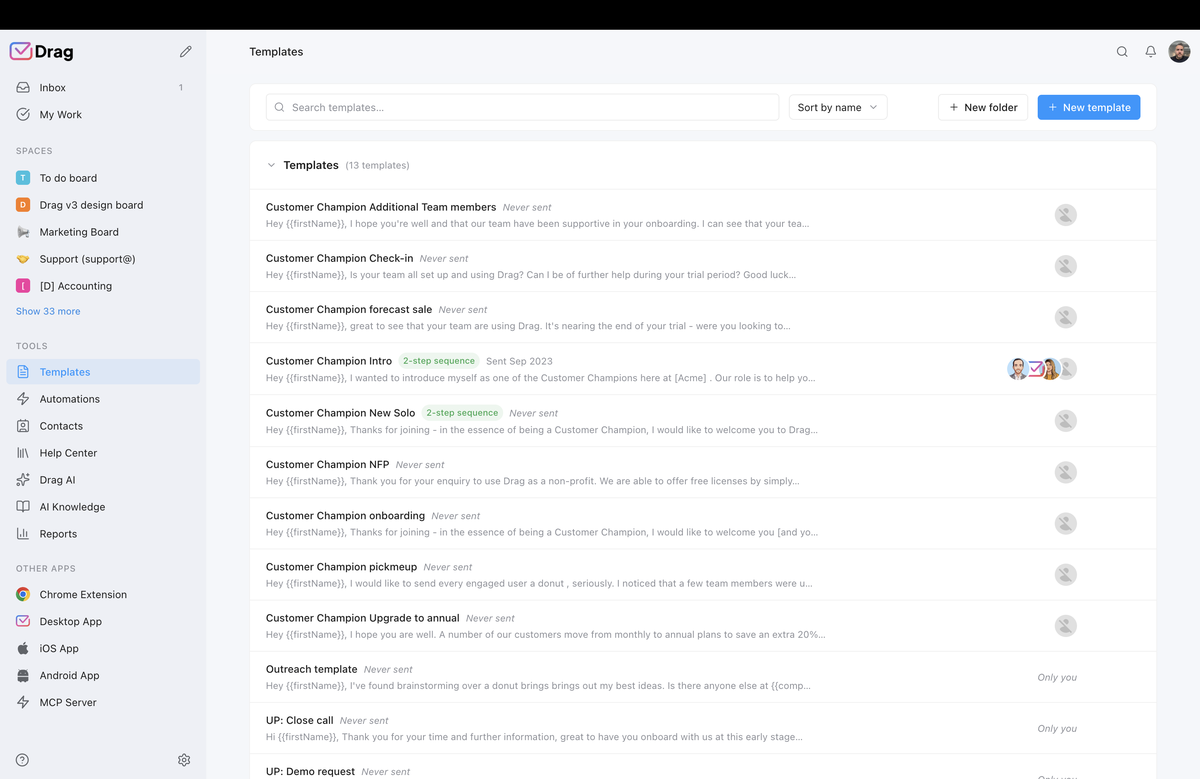
Task: Click the Android App robot icon
Action: (x=23, y=675)
